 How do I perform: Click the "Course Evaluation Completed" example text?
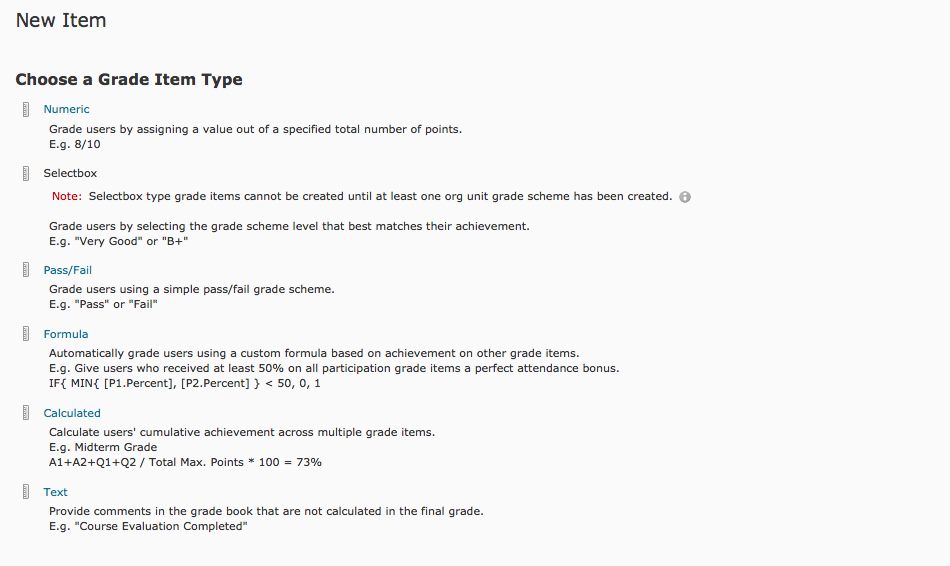pos(160,526)
